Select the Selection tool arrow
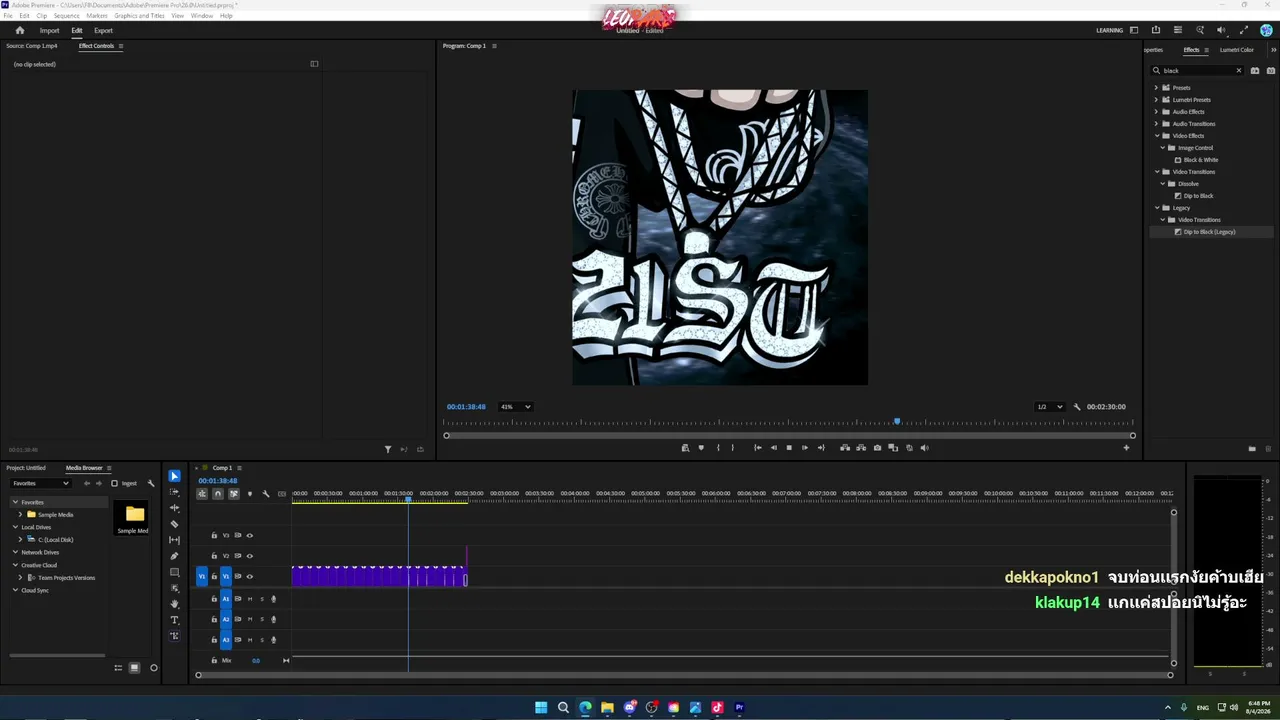The image size is (1280, 720). tap(174, 476)
